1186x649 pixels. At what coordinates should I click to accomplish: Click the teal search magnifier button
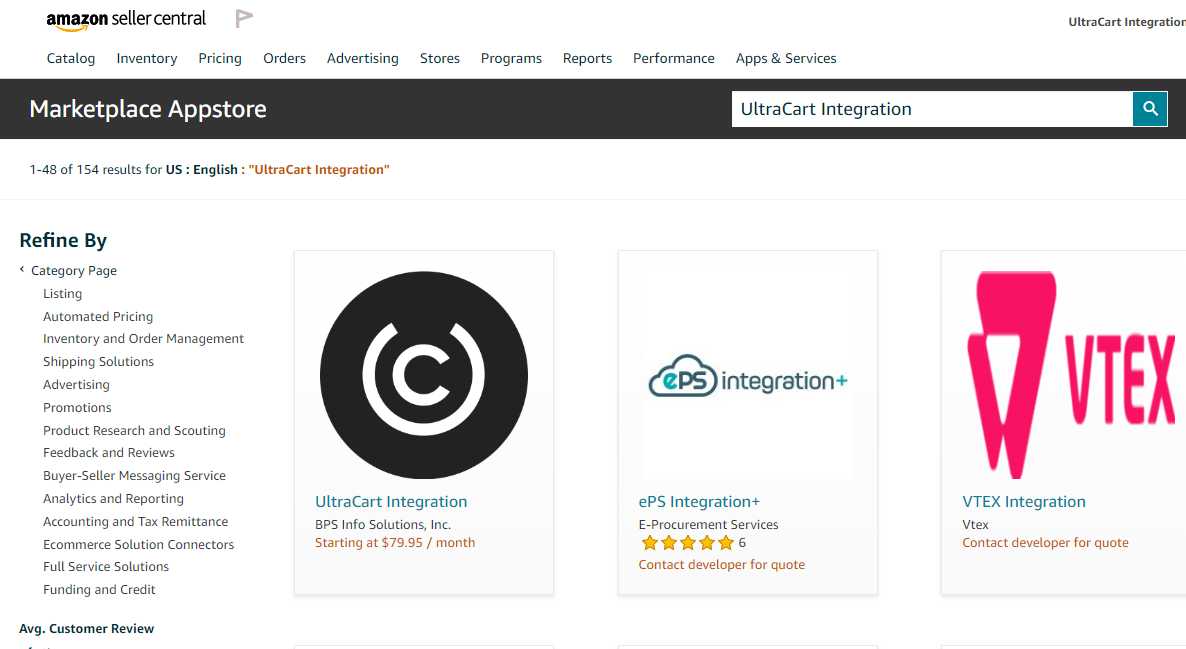pos(1150,109)
